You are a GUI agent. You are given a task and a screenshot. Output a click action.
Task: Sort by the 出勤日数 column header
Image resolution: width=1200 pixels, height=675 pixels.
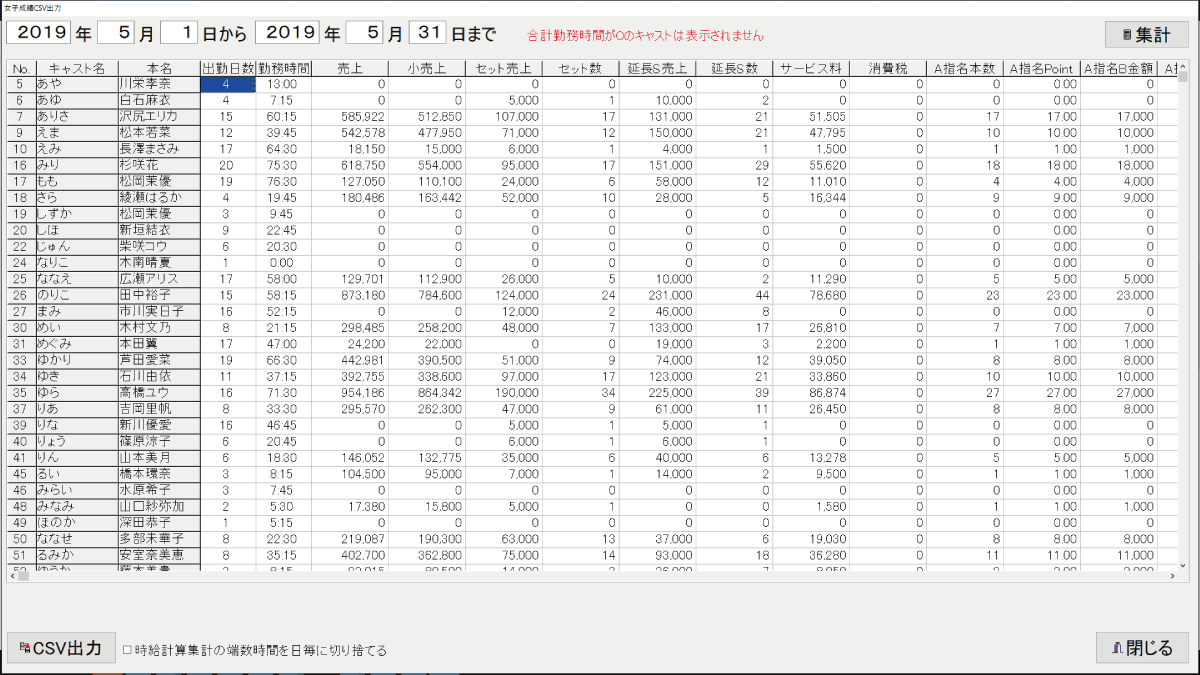[x=228, y=69]
